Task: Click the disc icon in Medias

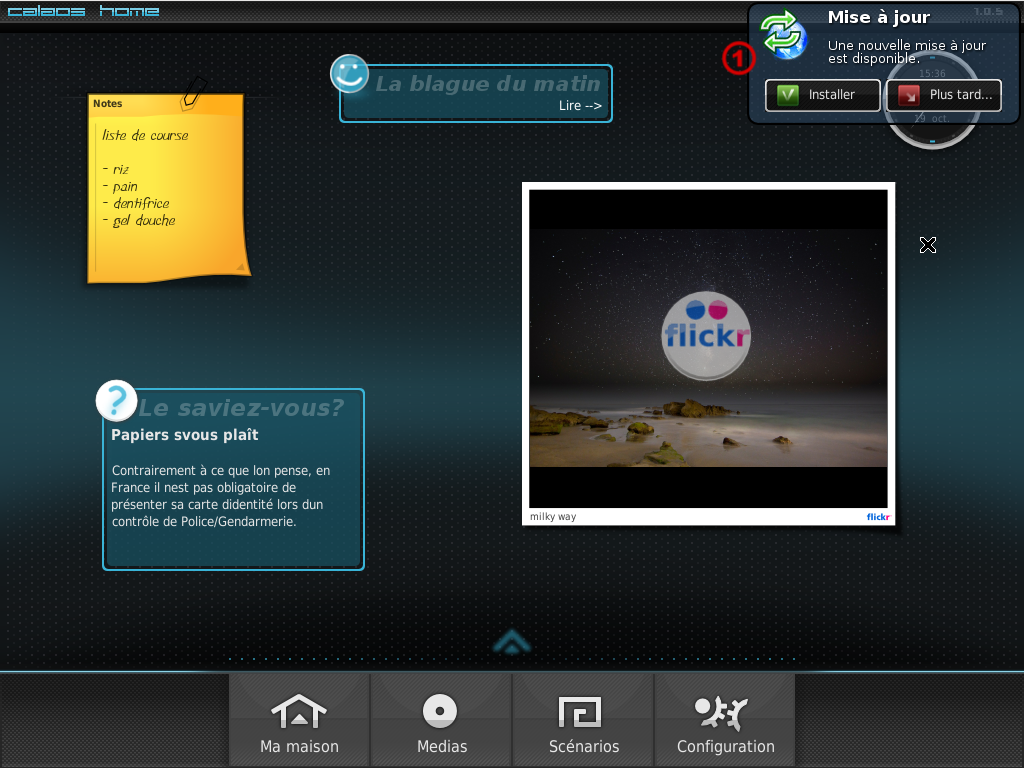Action: point(440,711)
